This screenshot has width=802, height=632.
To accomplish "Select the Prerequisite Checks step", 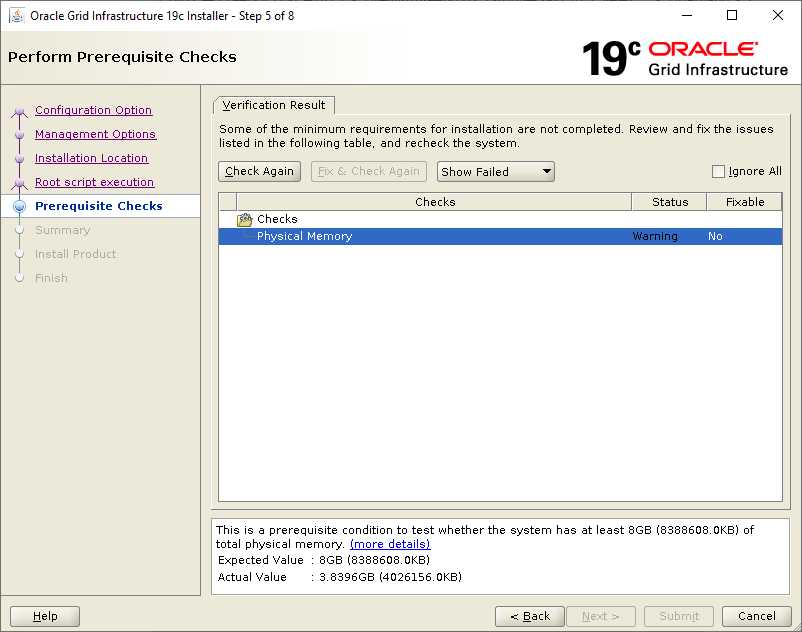I will pyautogui.click(x=99, y=206).
